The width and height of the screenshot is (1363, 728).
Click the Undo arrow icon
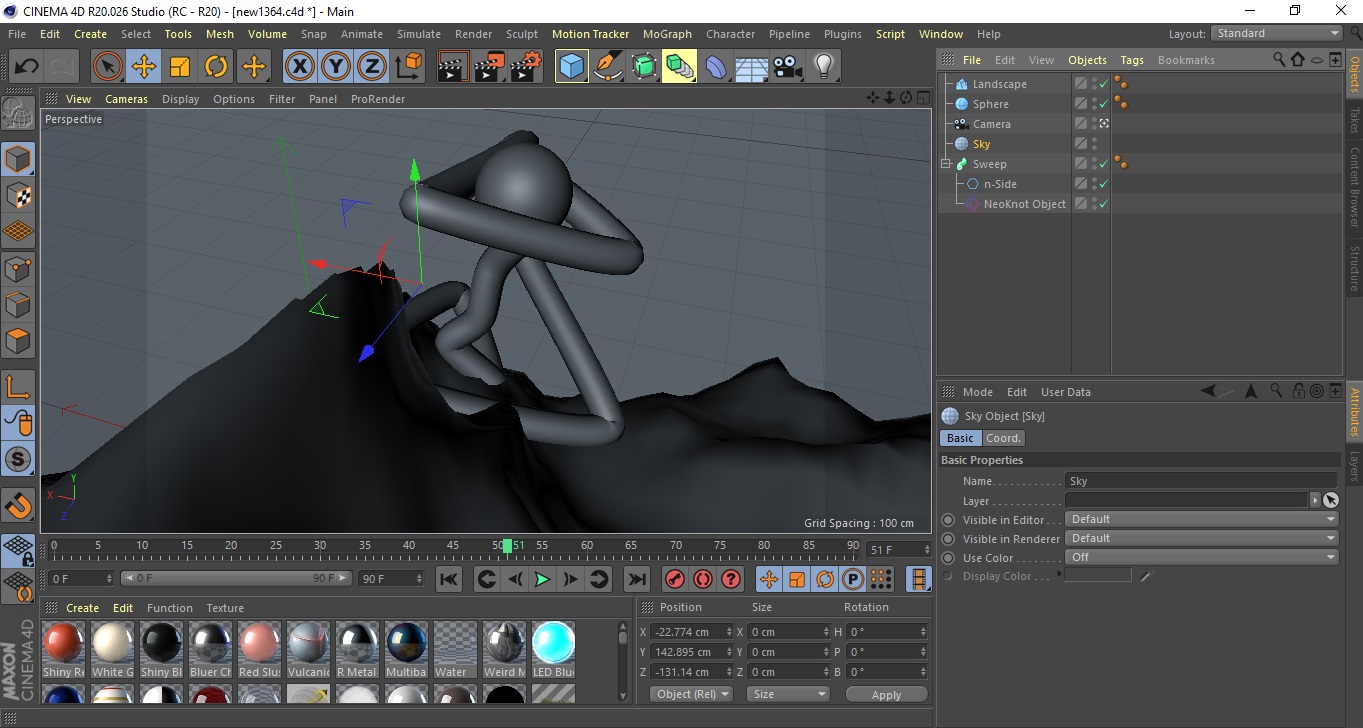coord(27,67)
